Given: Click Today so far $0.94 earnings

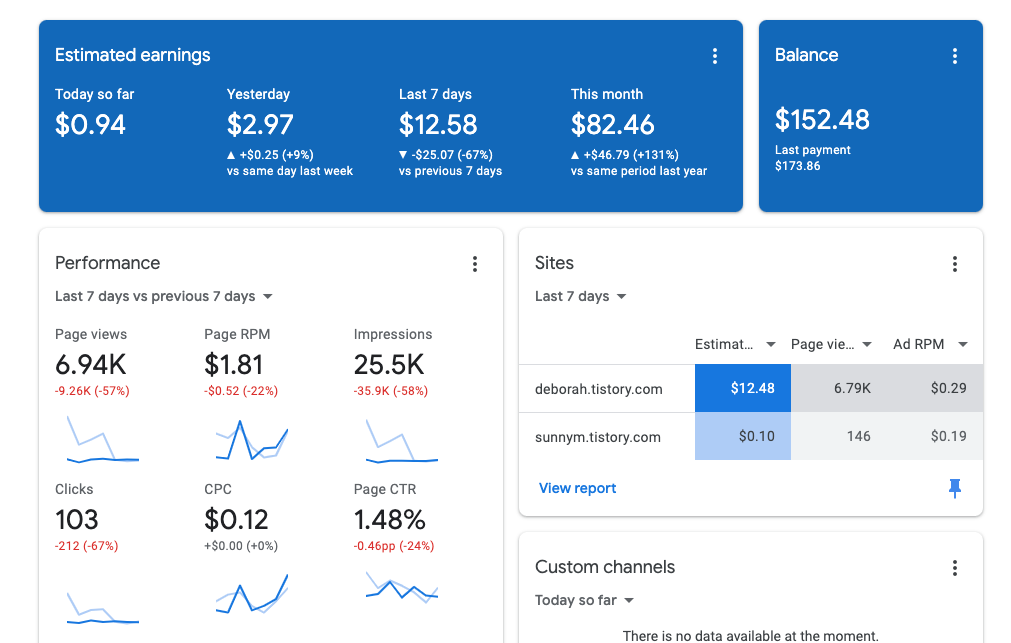Looking at the screenshot, I should coord(90,124).
